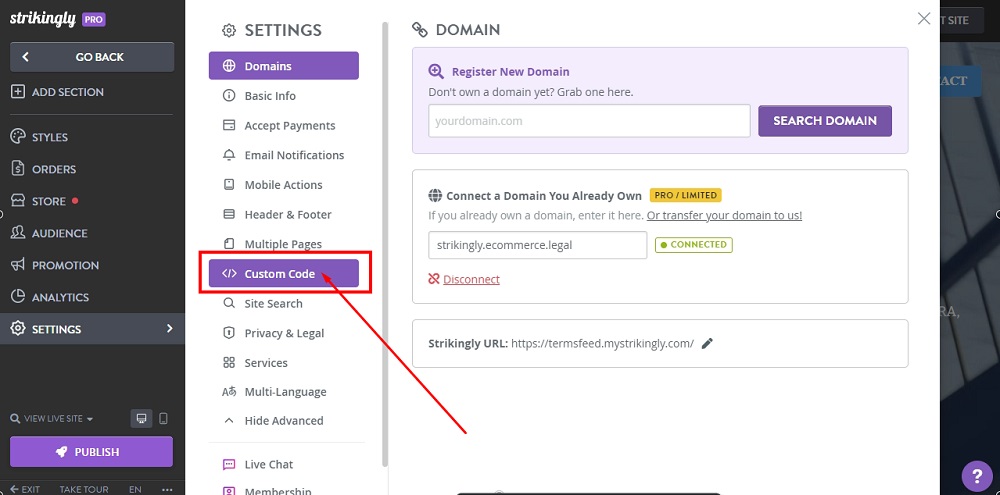The height and width of the screenshot is (495, 1000).
Task: Open the View Live Site dropdown
Action: click(x=52, y=419)
